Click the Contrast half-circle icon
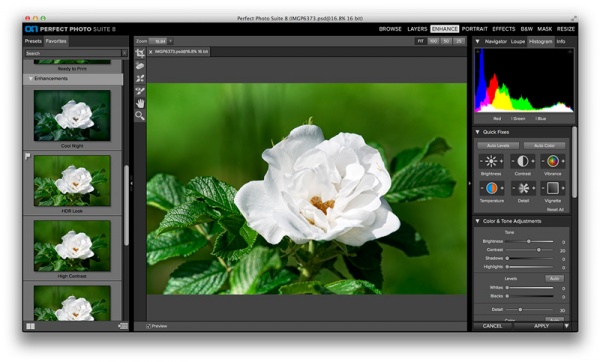The height and width of the screenshot is (362, 600). 523,161
